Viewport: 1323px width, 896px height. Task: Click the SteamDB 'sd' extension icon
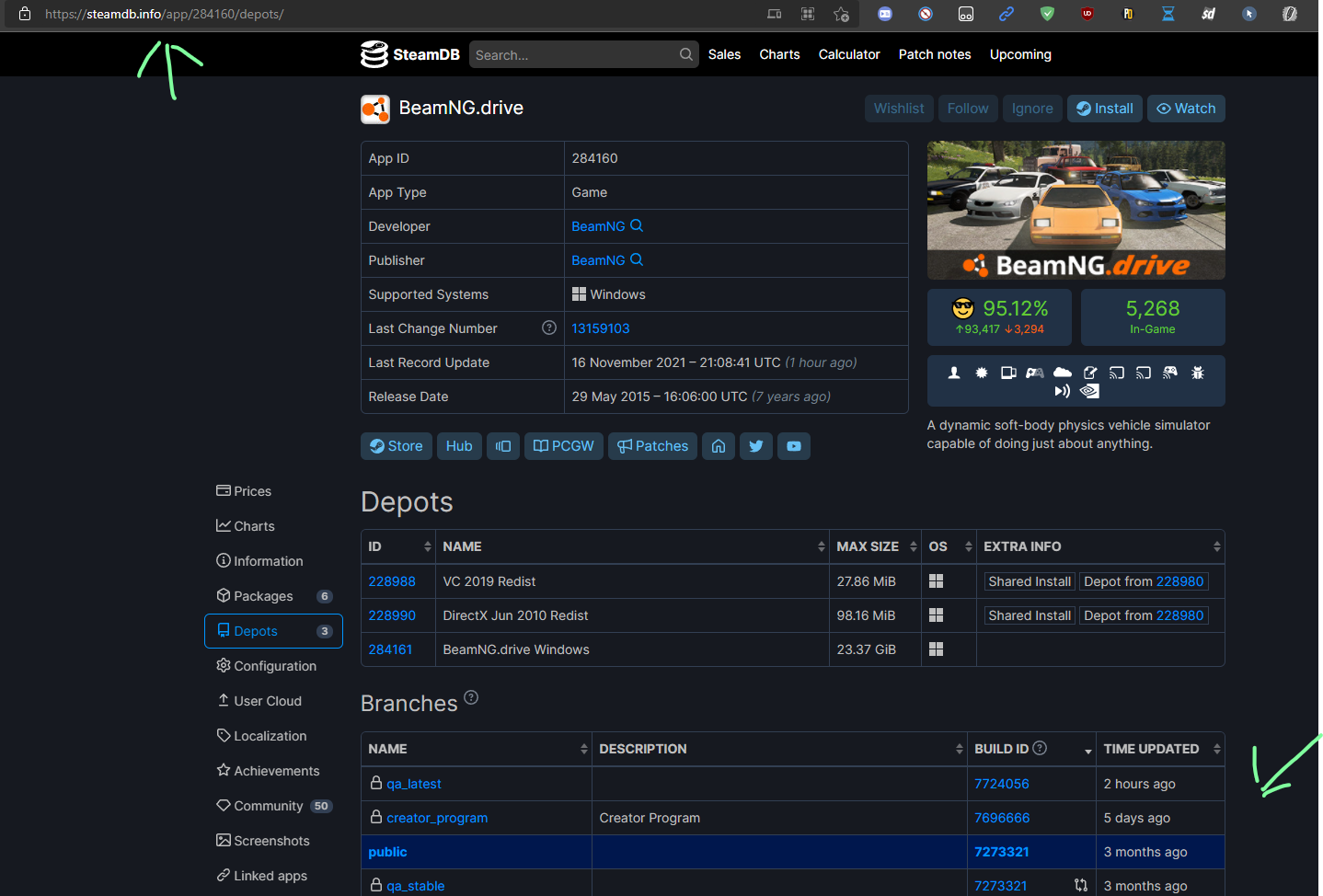point(1209,14)
